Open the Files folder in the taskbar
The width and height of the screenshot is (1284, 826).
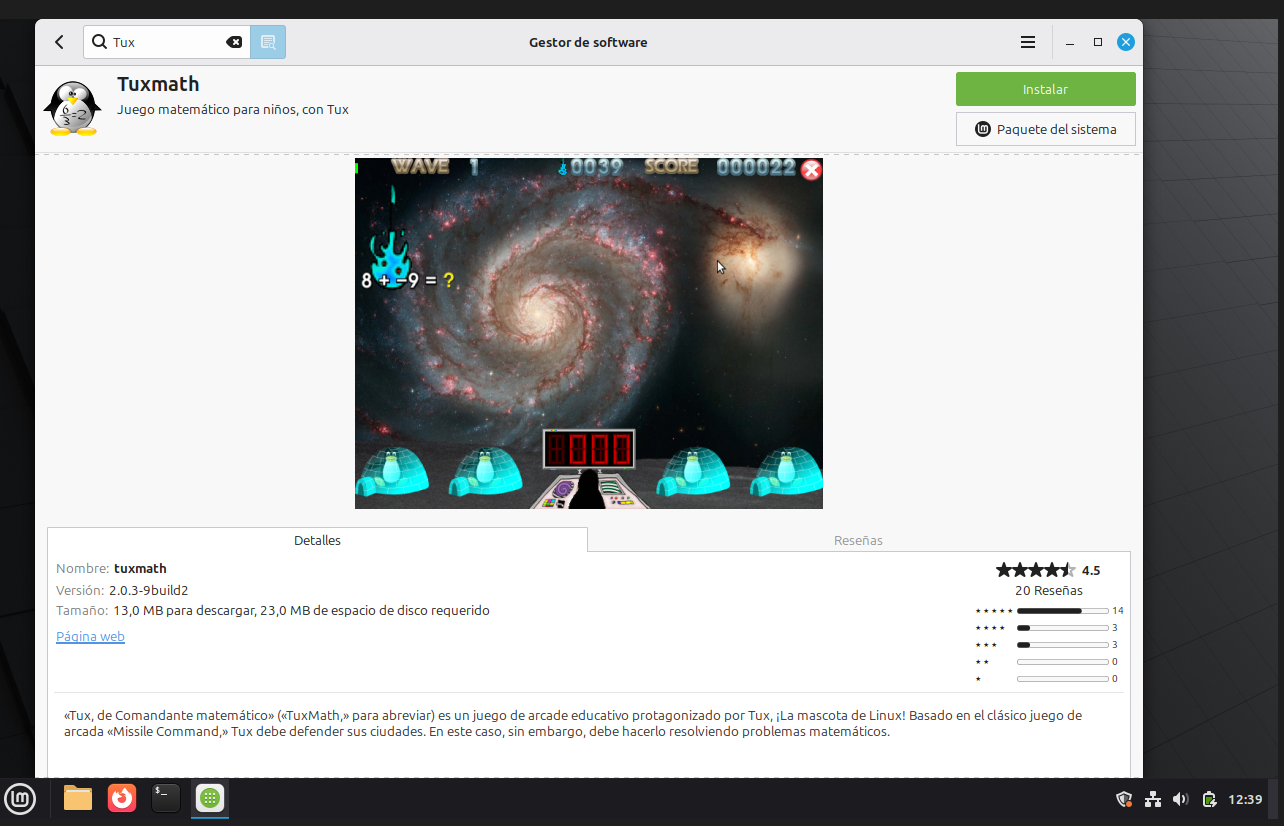tap(78, 798)
